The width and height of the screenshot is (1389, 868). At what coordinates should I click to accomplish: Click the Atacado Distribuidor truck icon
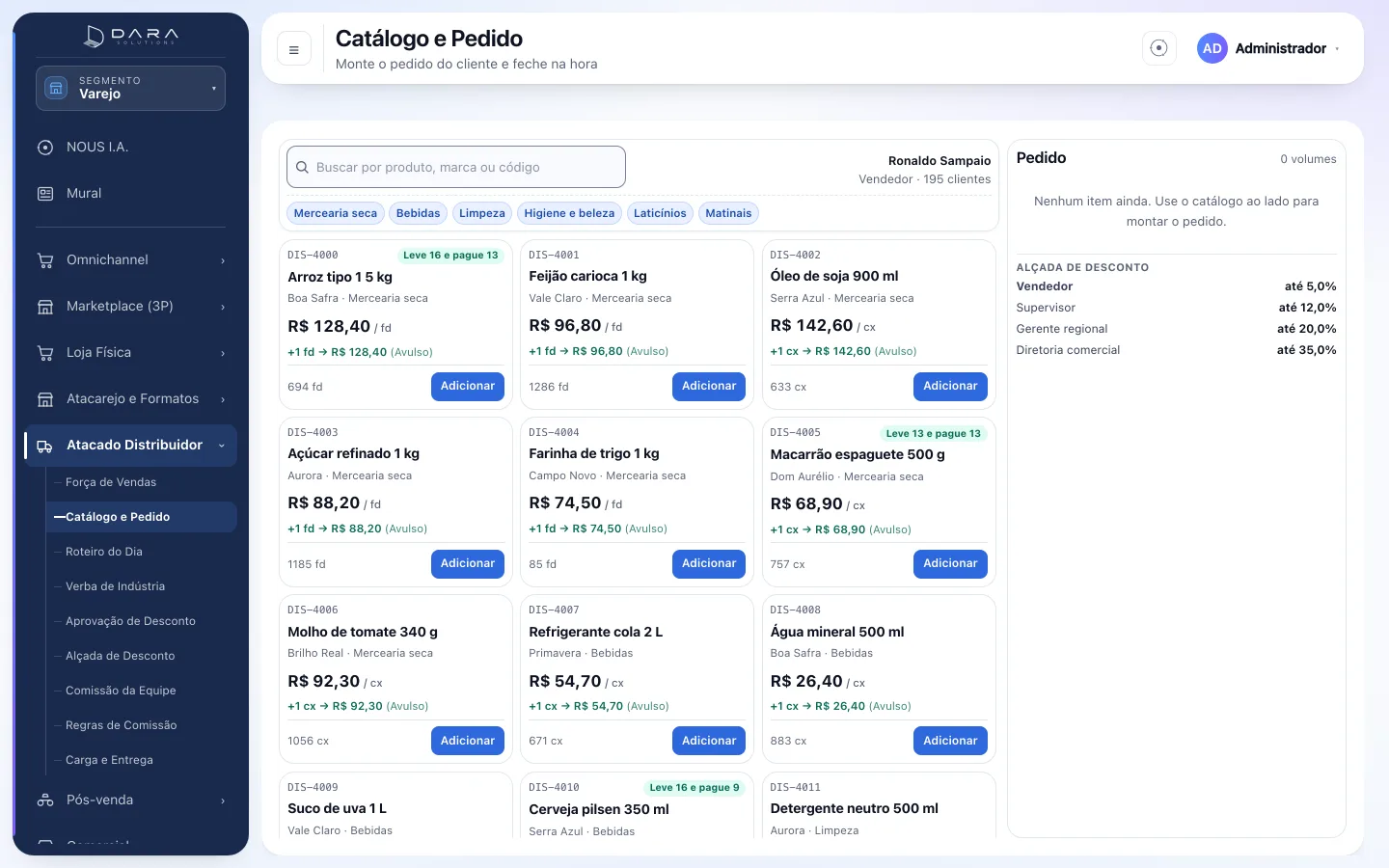coord(45,446)
